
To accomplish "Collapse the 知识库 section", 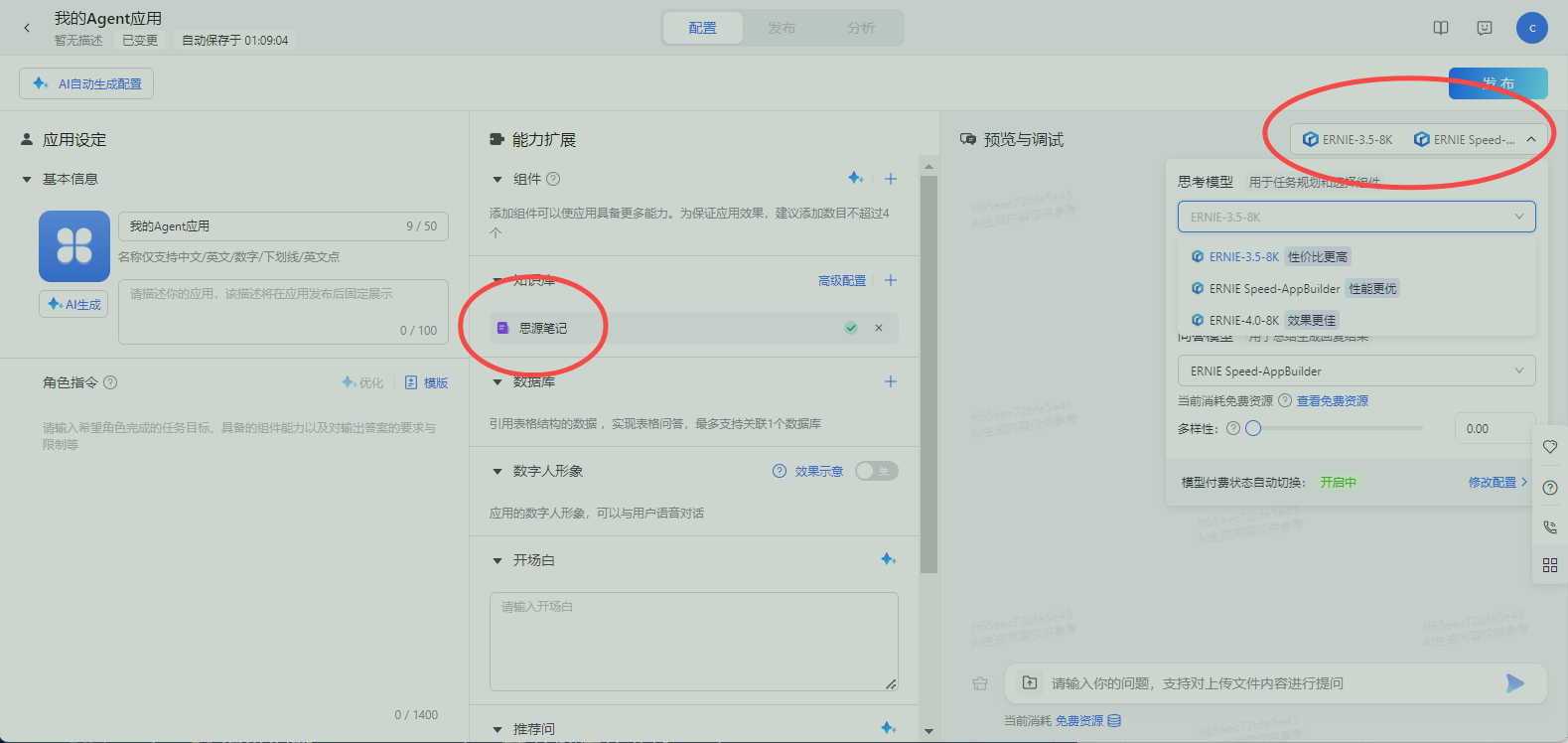I will [x=498, y=281].
